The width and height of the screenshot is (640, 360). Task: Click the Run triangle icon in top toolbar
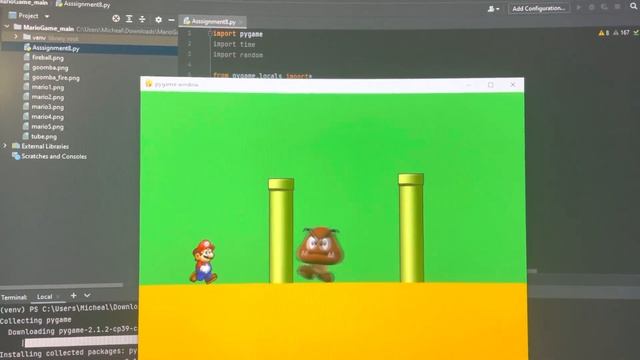point(579,7)
